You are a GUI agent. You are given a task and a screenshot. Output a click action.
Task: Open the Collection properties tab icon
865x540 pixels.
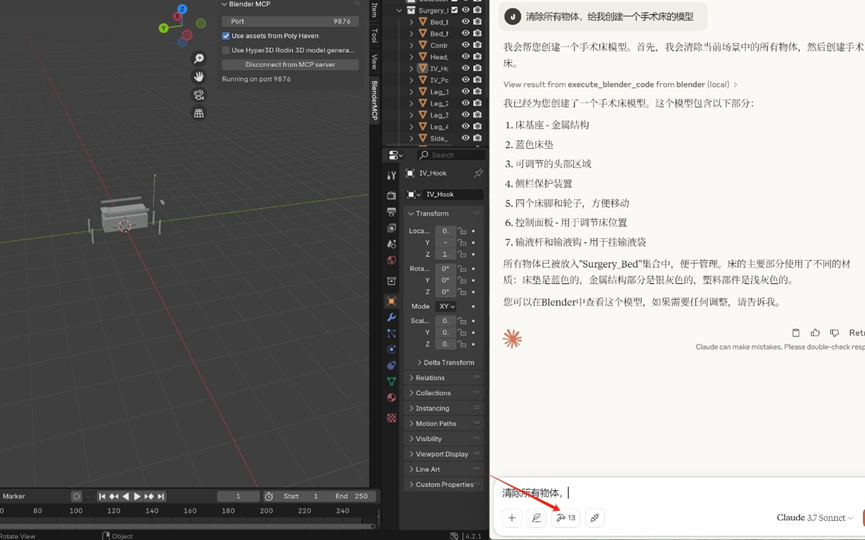click(391, 281)
